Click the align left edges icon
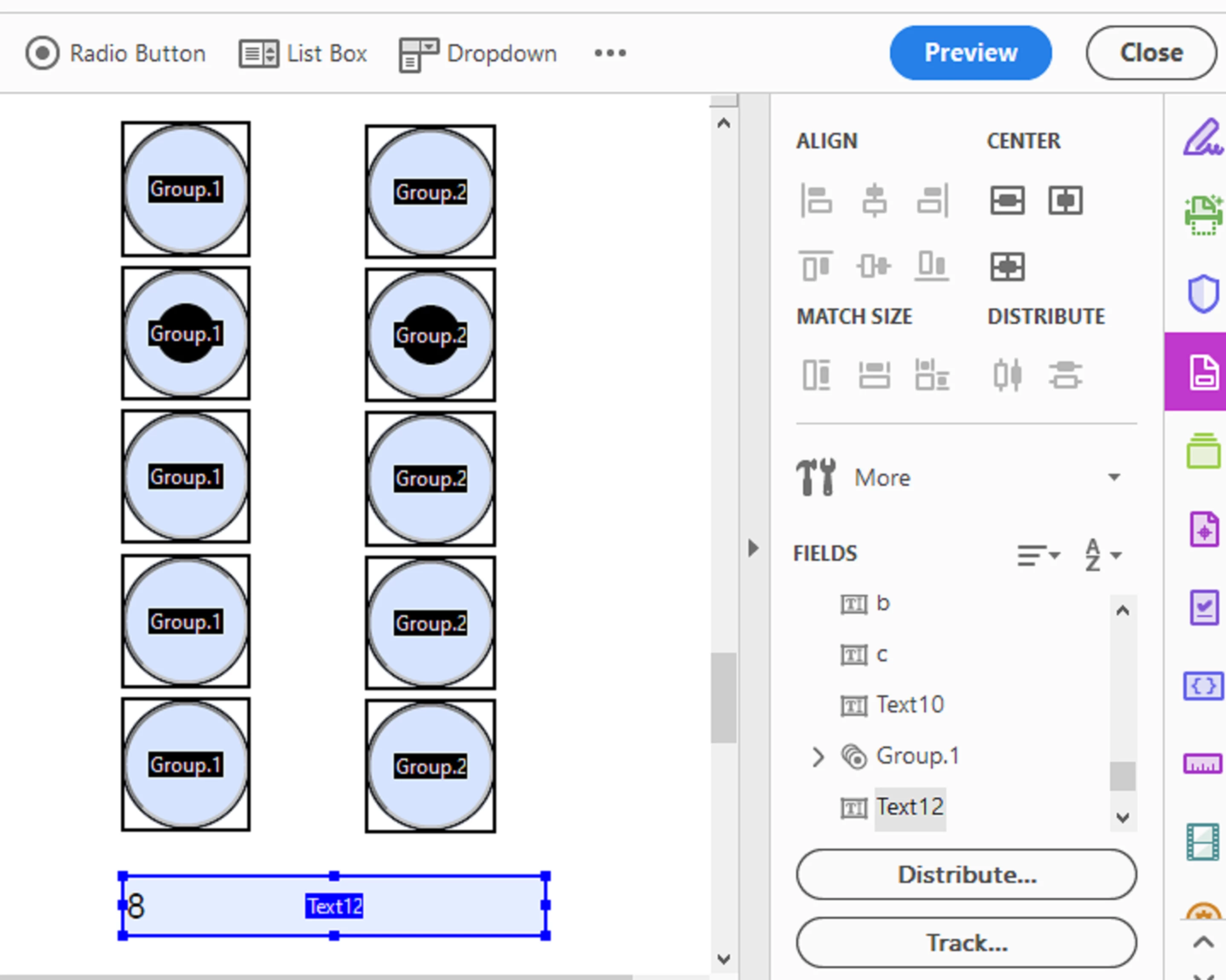Viewport: 1226px width, 980px height. [x=817, y=200]
